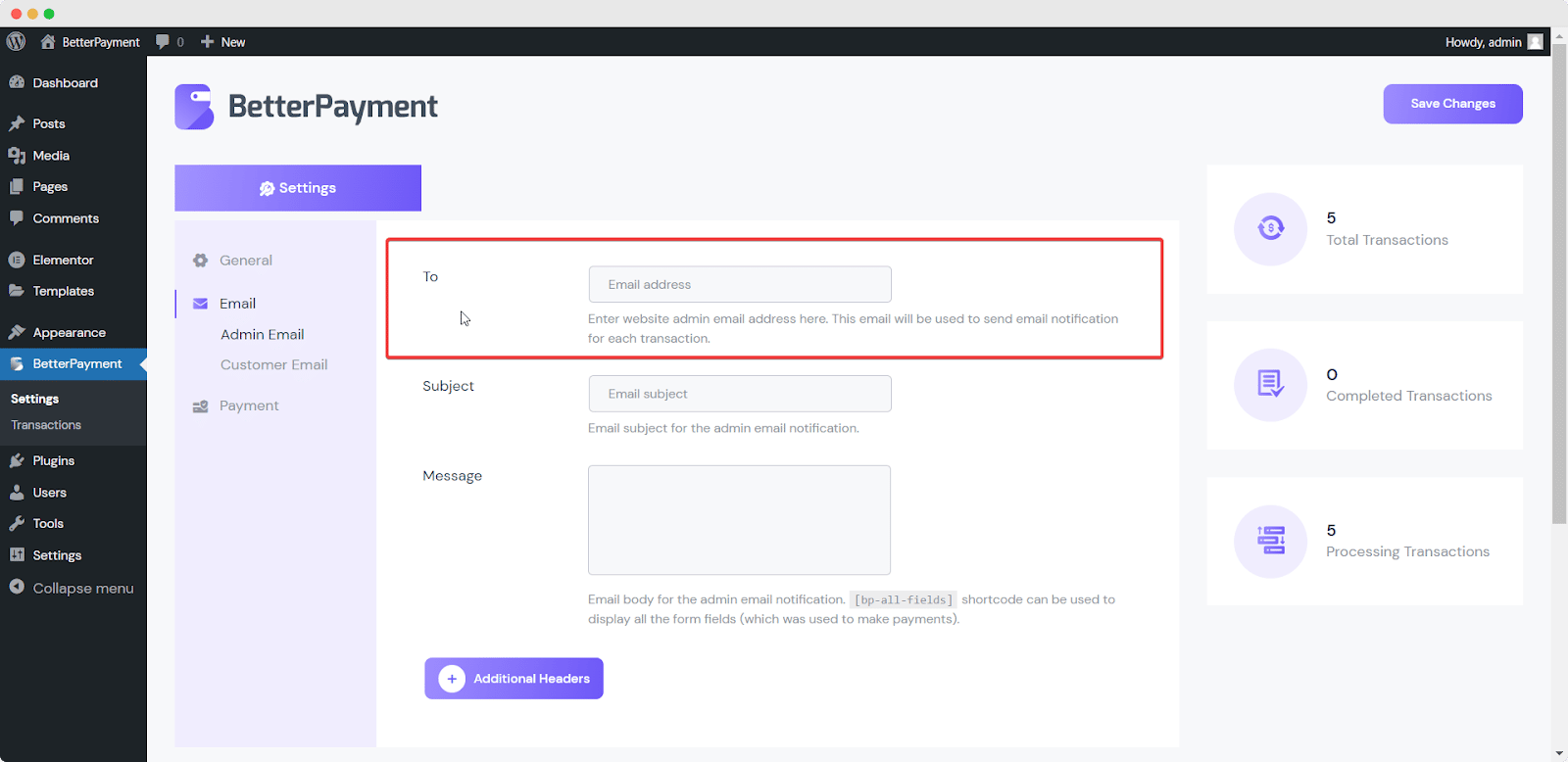Click the Collapse menu arrow icon
The width and height of the screenshot is (1568, 762).
[17, 587]
